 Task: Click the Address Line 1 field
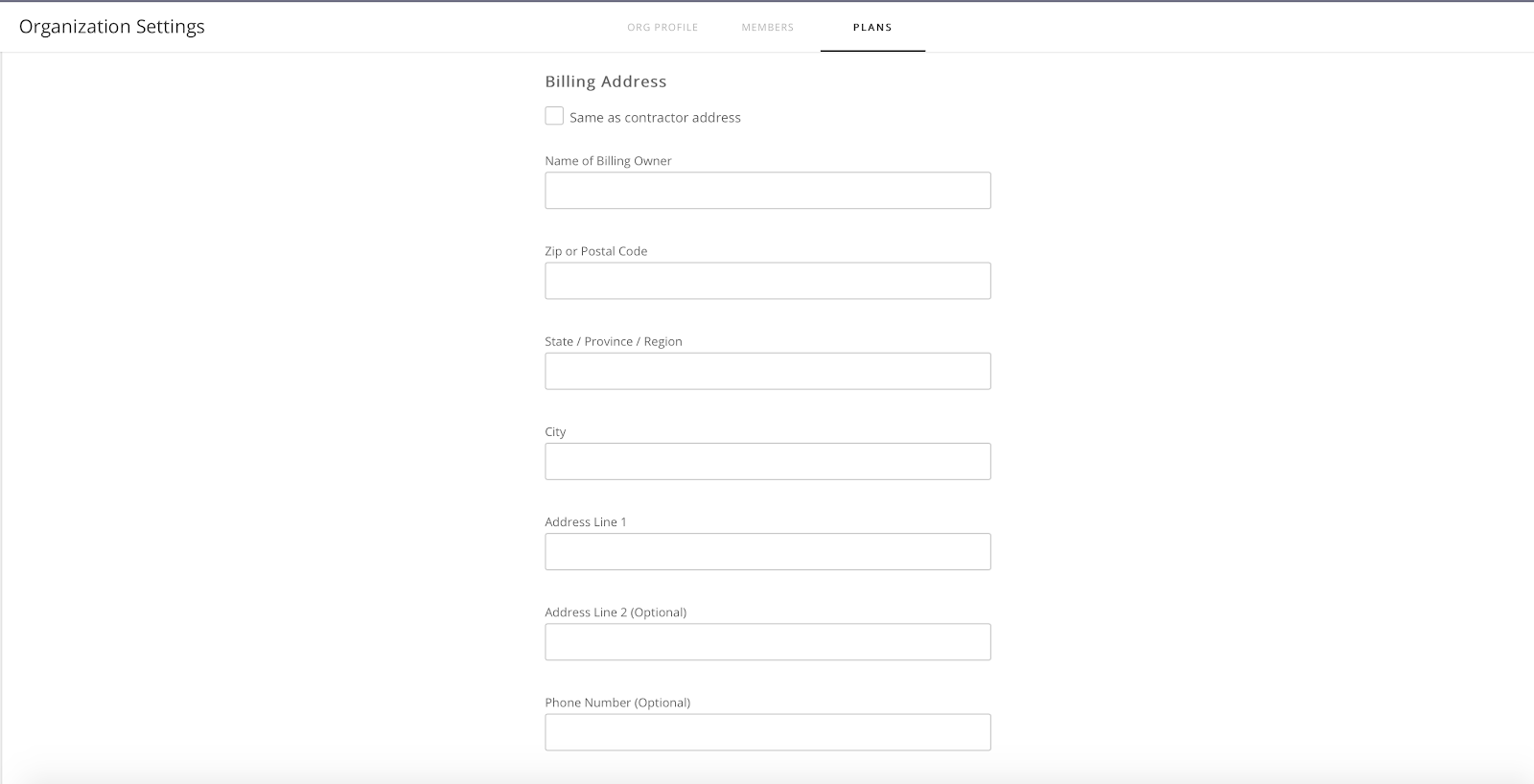click(768, 551)
